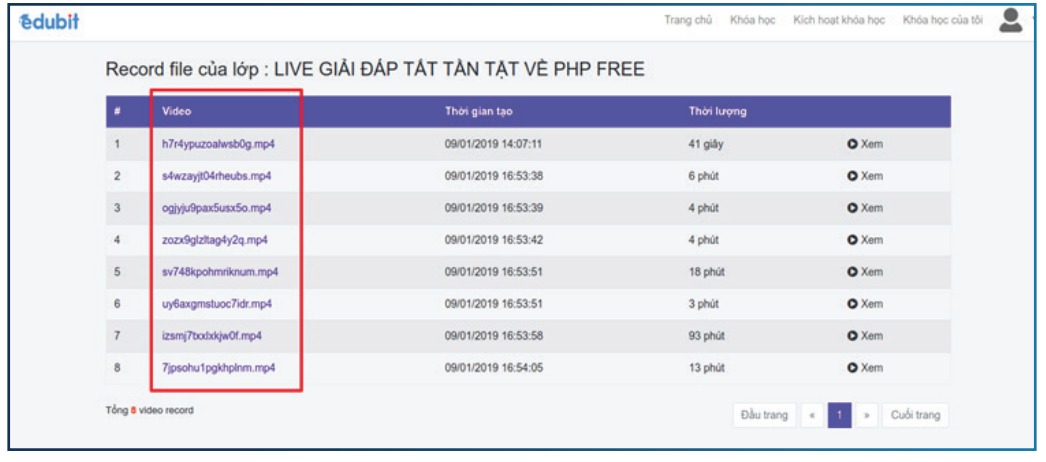Click Xem for the 93 phút video

pyautogui.click(x=865, y=336)
